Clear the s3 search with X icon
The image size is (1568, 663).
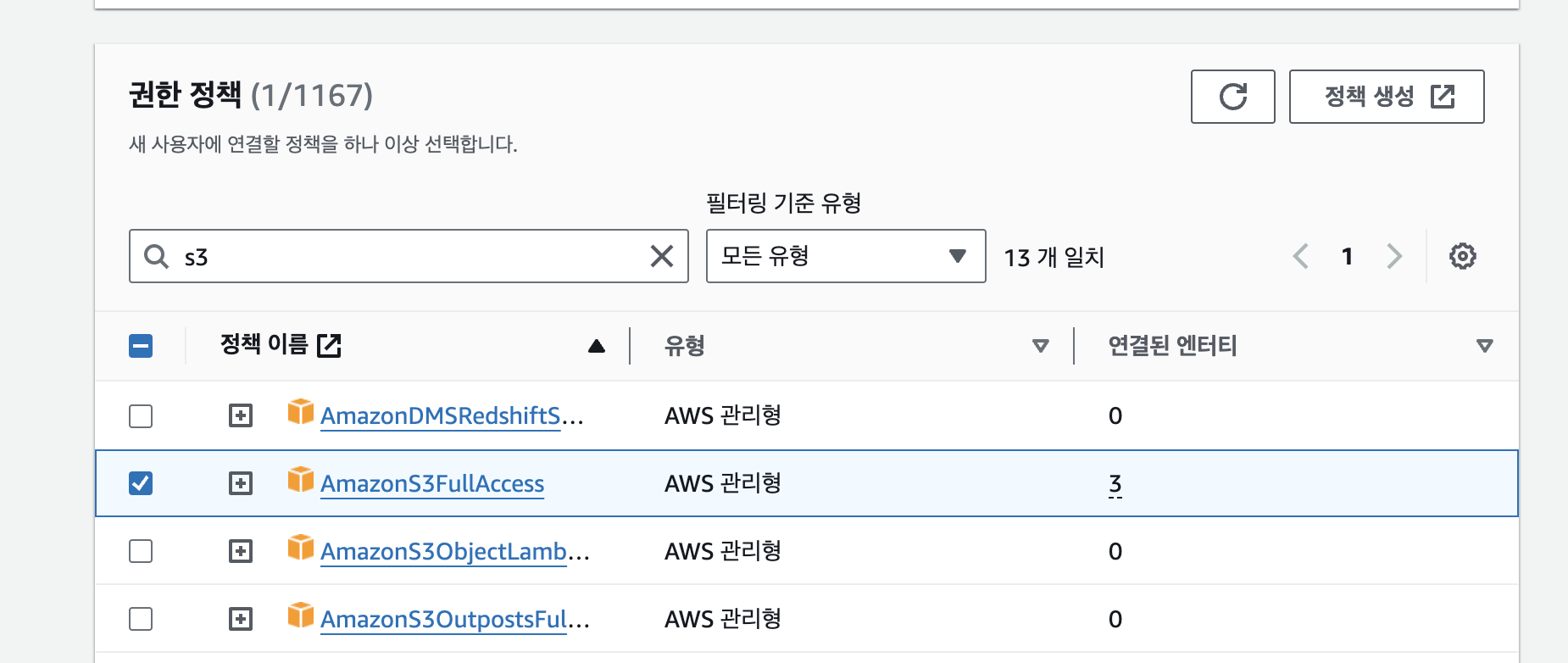661,256
